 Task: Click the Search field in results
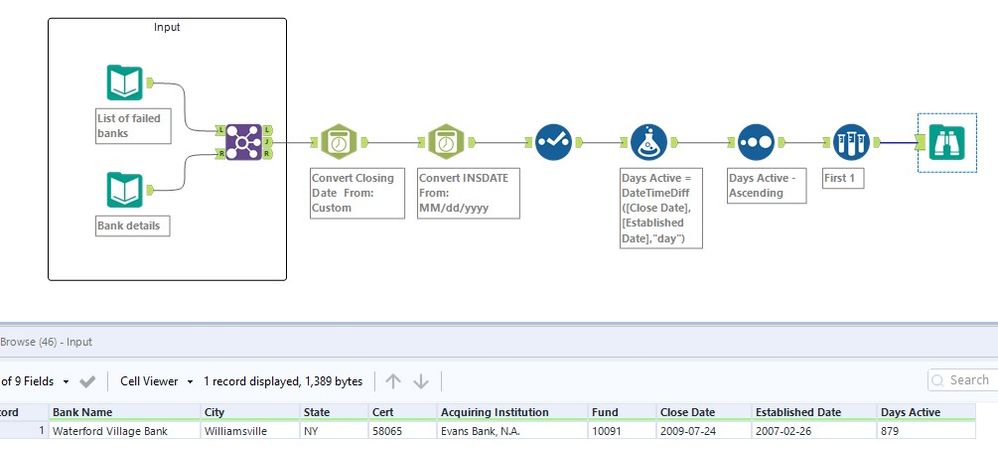(963, 380)
